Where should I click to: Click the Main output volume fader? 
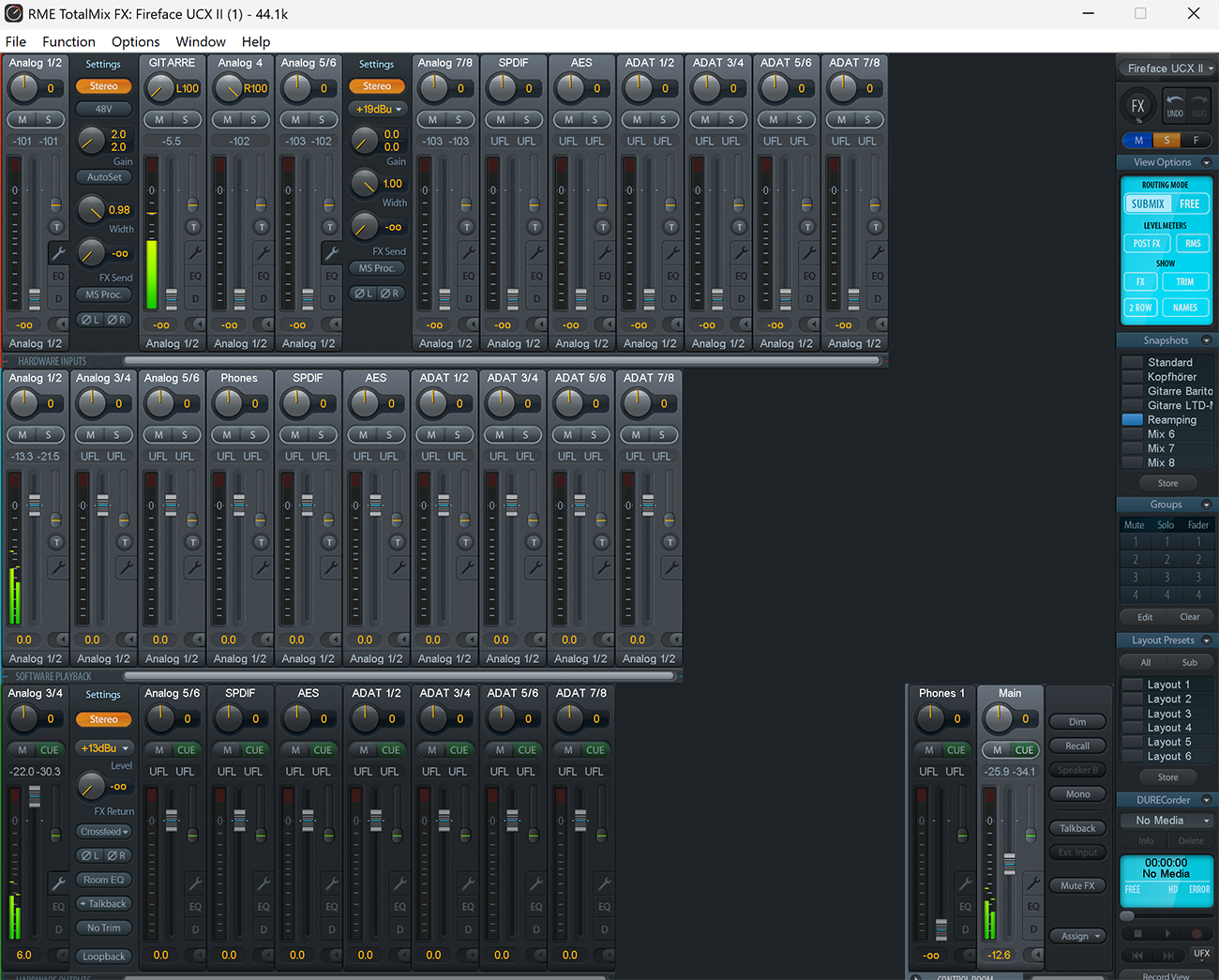point(1010,863)
